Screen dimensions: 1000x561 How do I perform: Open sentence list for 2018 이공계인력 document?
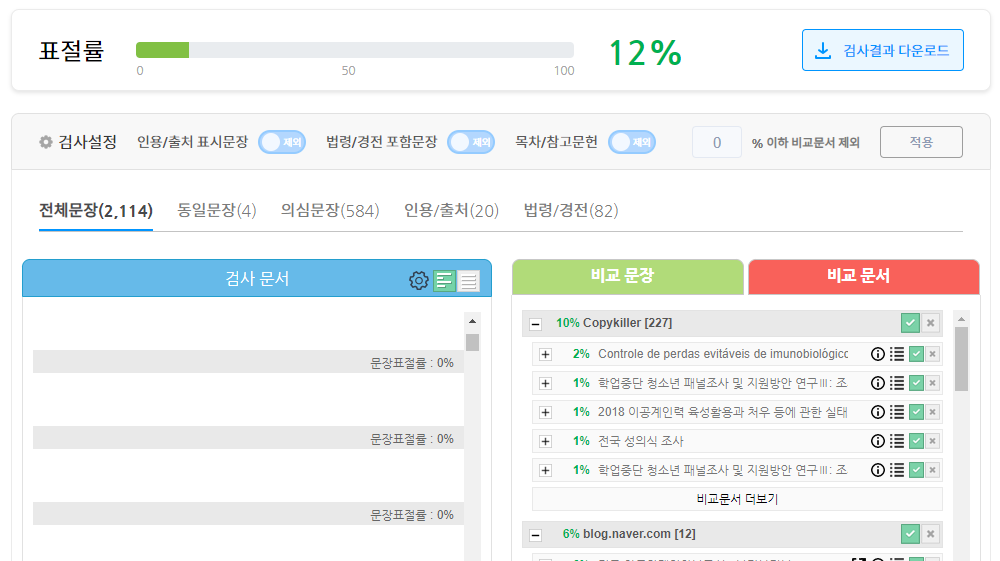coord(897,412)
